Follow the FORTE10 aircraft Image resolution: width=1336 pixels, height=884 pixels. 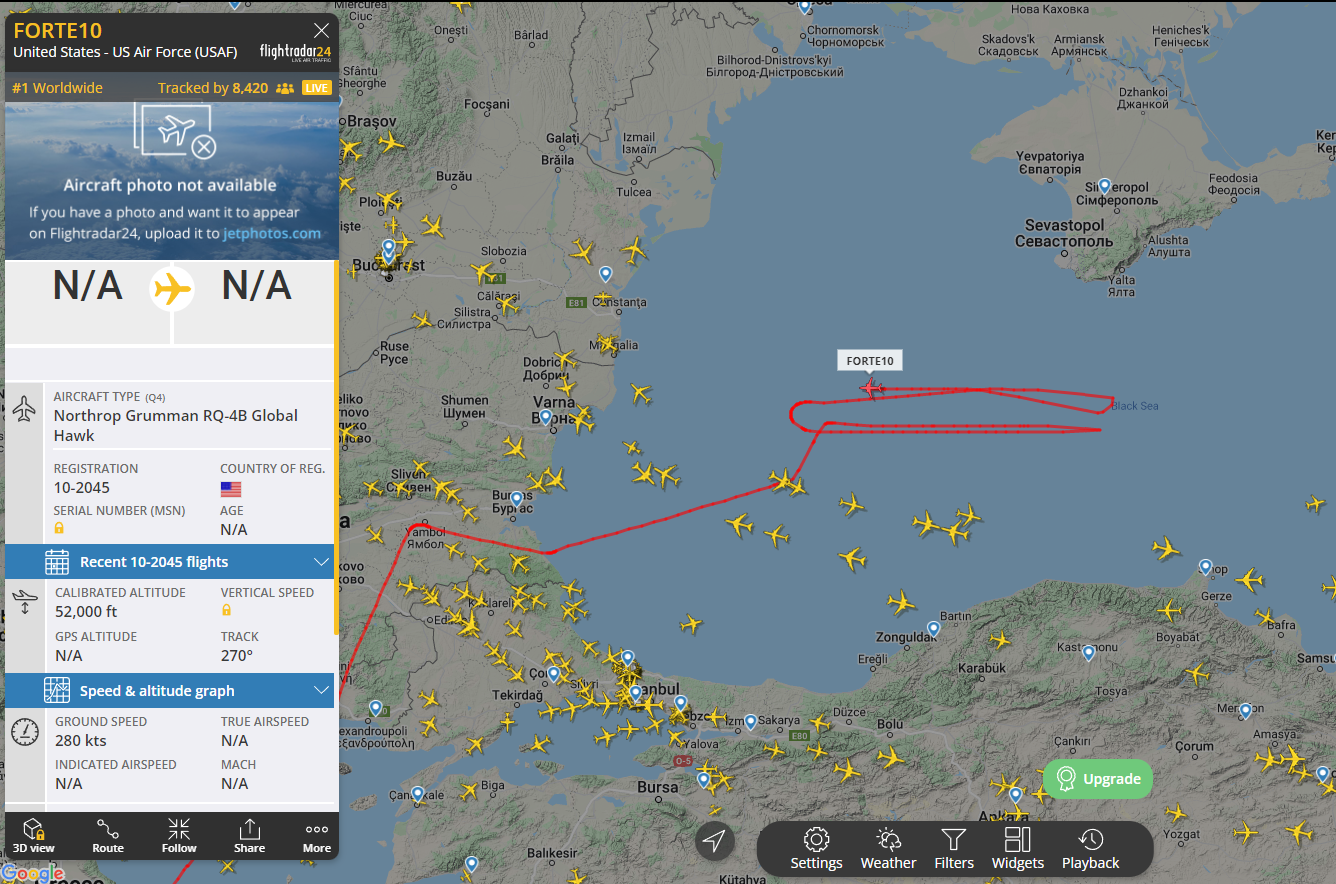(179, 835)
